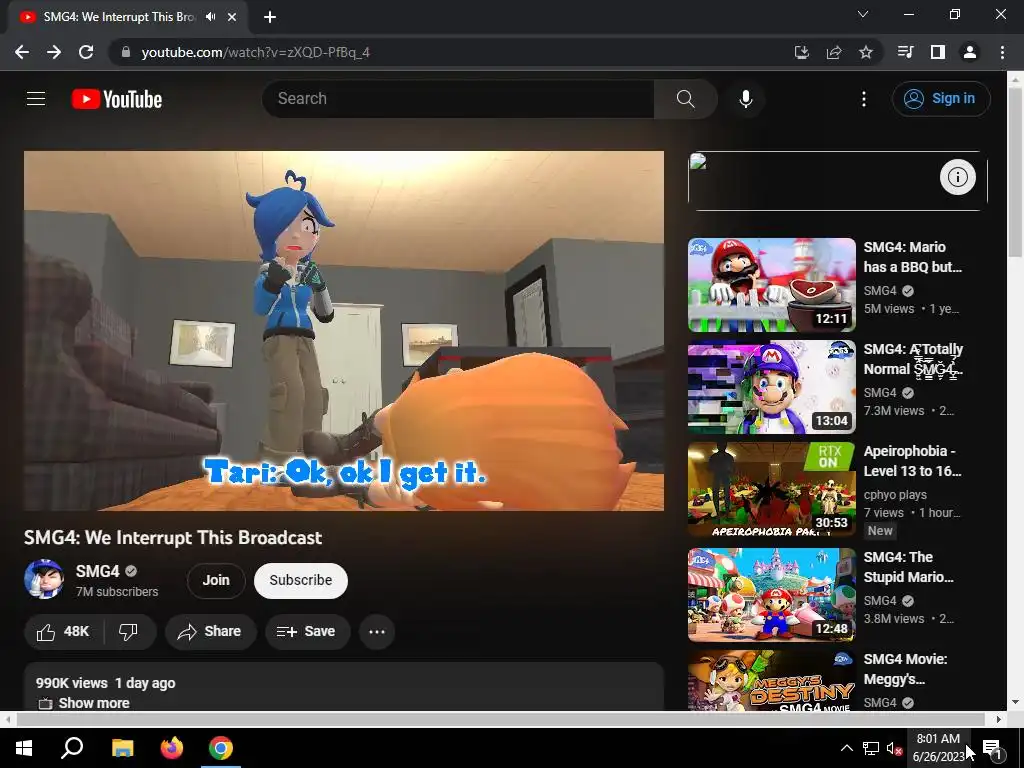Click the horizontal page scrollbar
The width and height of the screenshot is (1024, 768).
500,719
